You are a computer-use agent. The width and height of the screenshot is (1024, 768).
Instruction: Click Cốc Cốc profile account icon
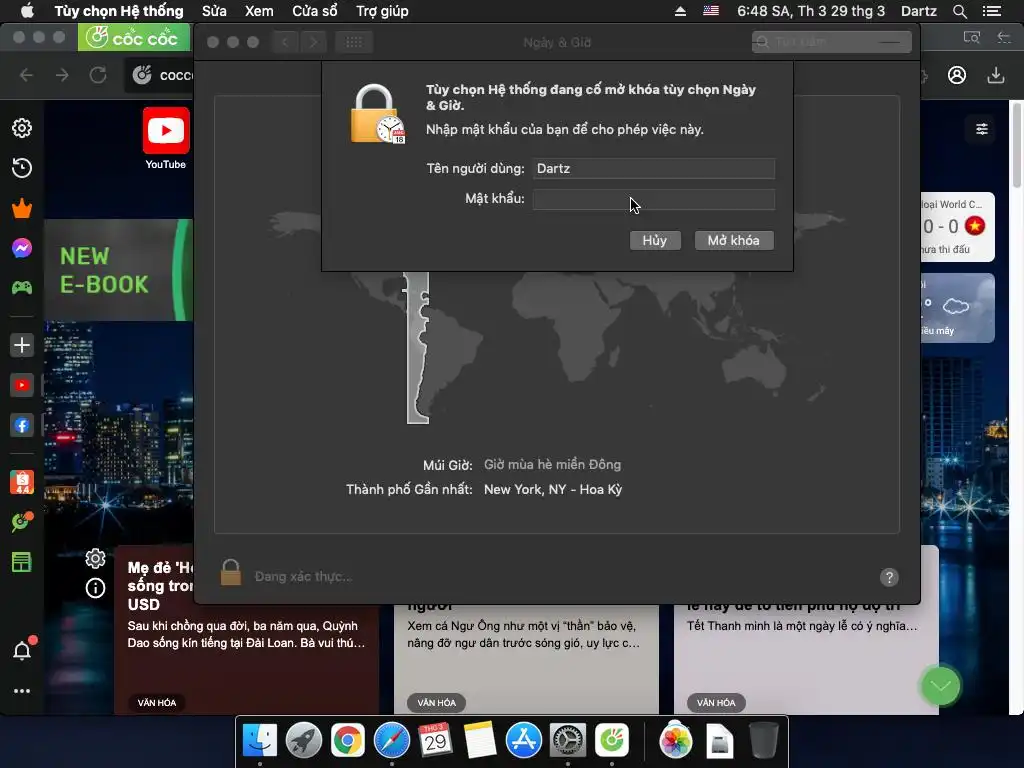(957, 75)
